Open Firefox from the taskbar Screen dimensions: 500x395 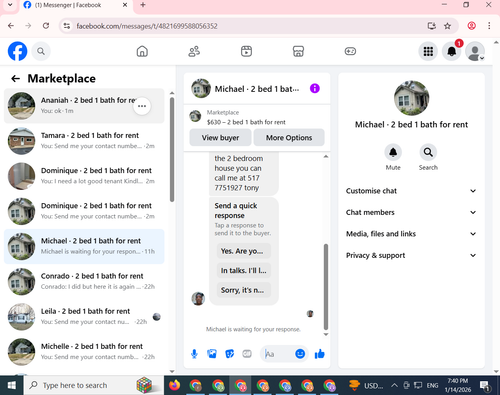tap(174, 385)
